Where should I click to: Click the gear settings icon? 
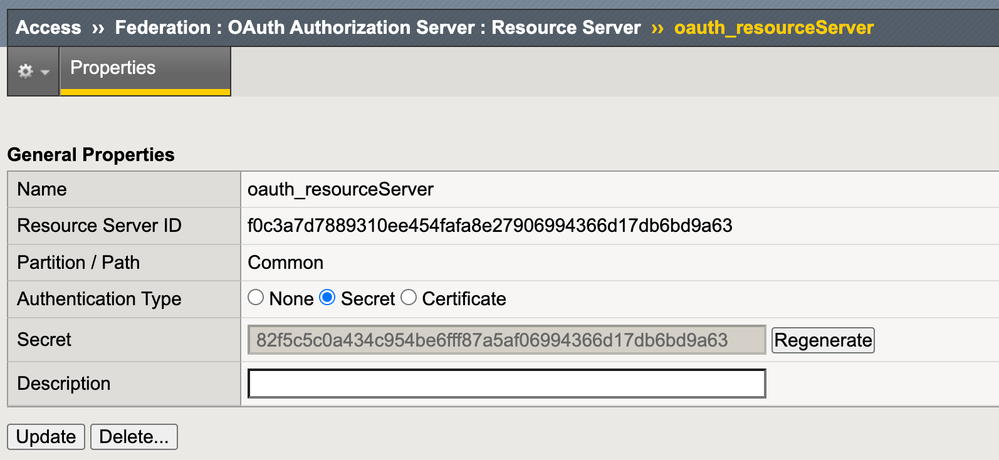[26, 72]
